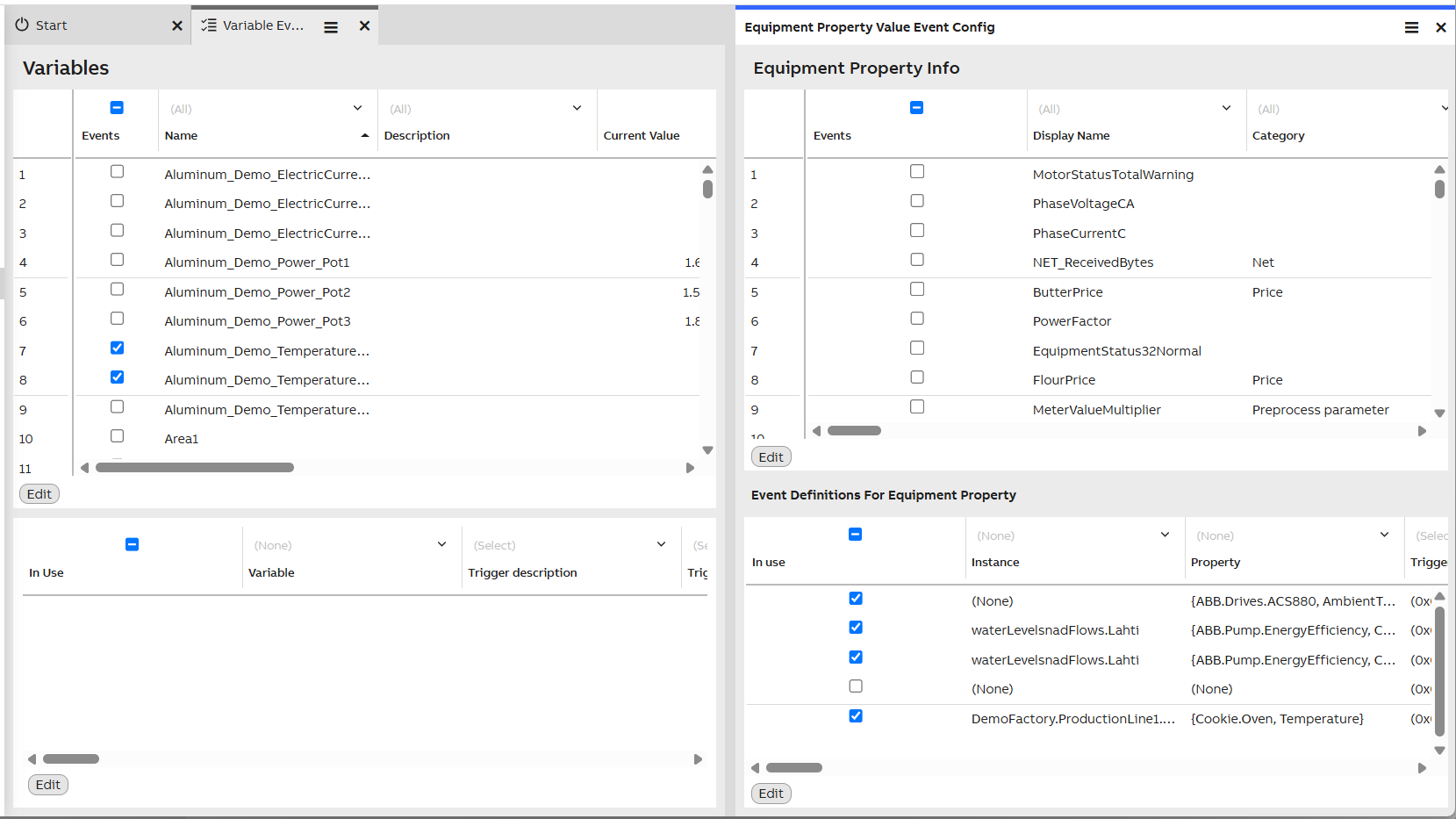Click horizontal scrollbar thumb under Event Definitions table
The image size is (1456, 819).
(x=794, y=768)
